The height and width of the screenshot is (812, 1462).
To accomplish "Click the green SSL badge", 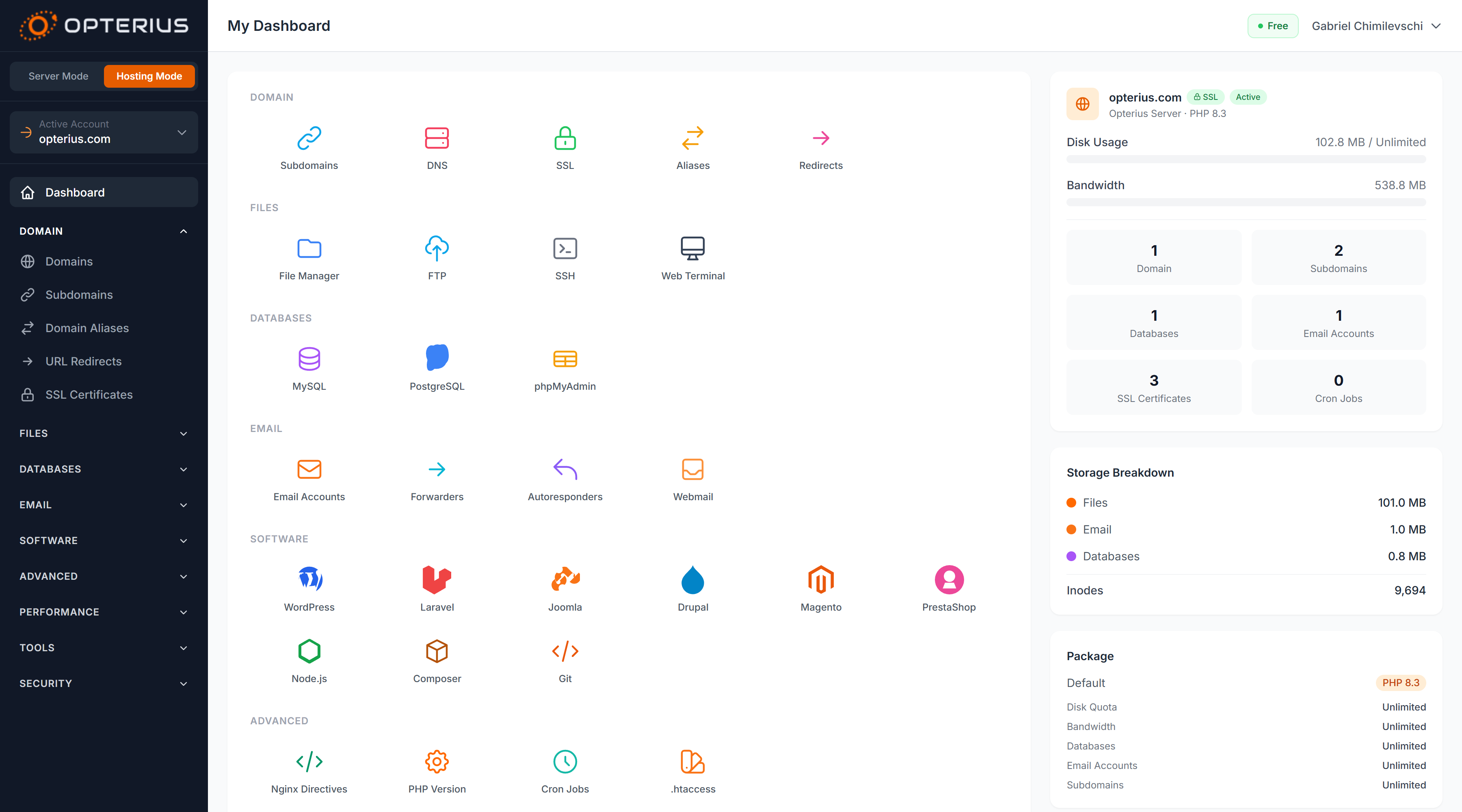I will tap(1205, 97).
